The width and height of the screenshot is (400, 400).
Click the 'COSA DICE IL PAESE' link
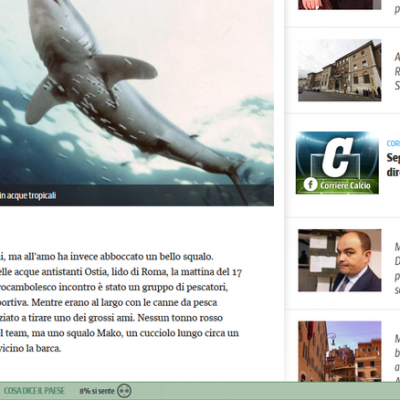34,391
